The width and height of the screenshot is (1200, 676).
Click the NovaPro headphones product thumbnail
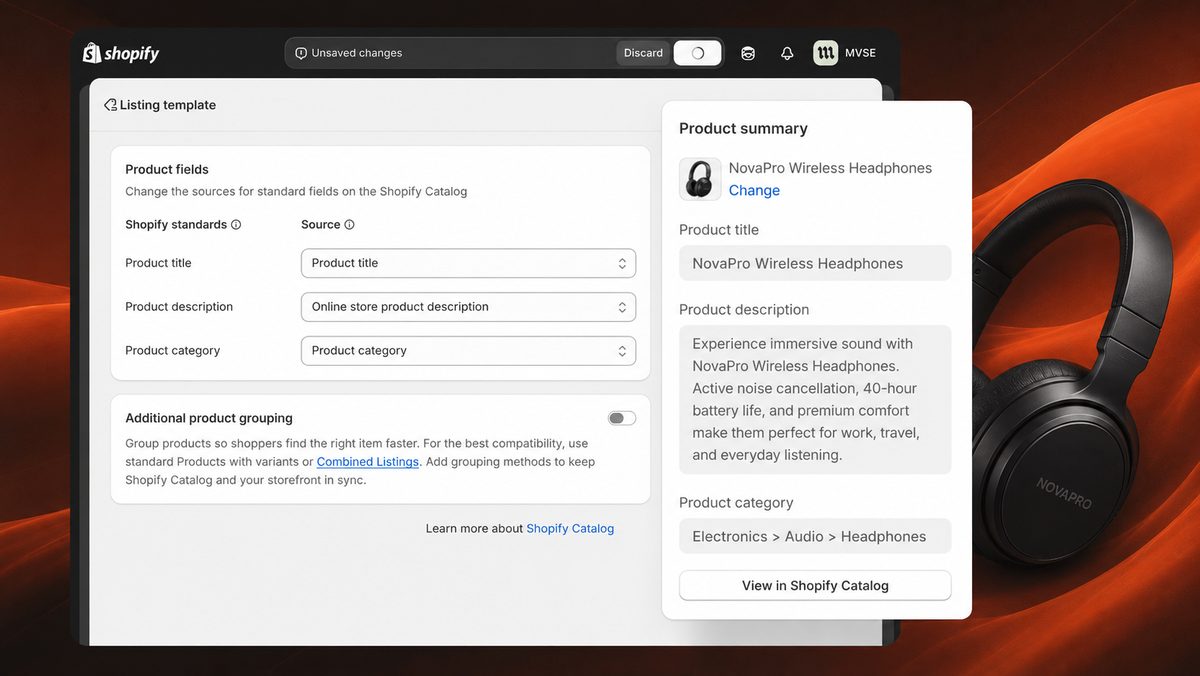700,179
